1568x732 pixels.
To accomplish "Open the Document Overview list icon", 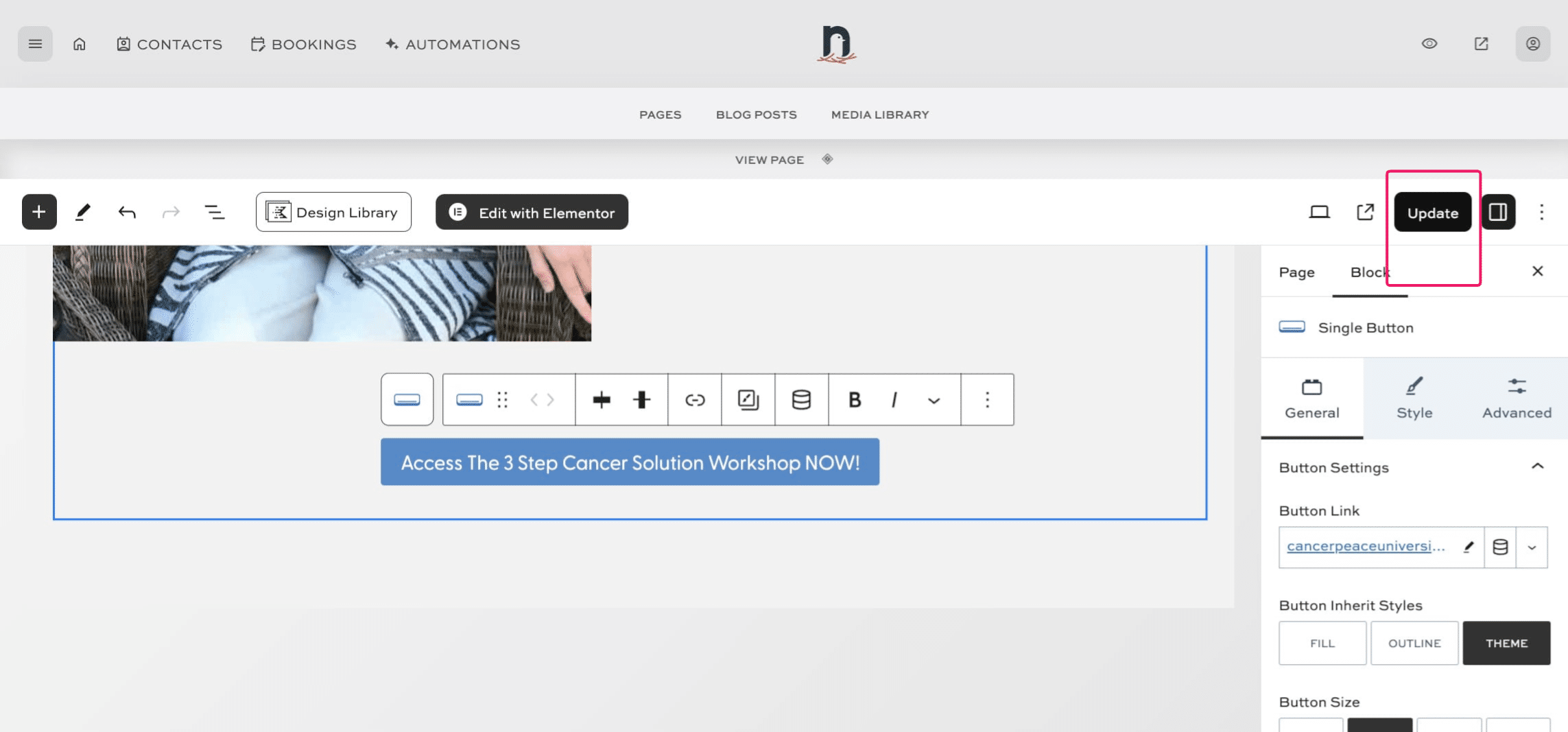I will click(214, 211).
